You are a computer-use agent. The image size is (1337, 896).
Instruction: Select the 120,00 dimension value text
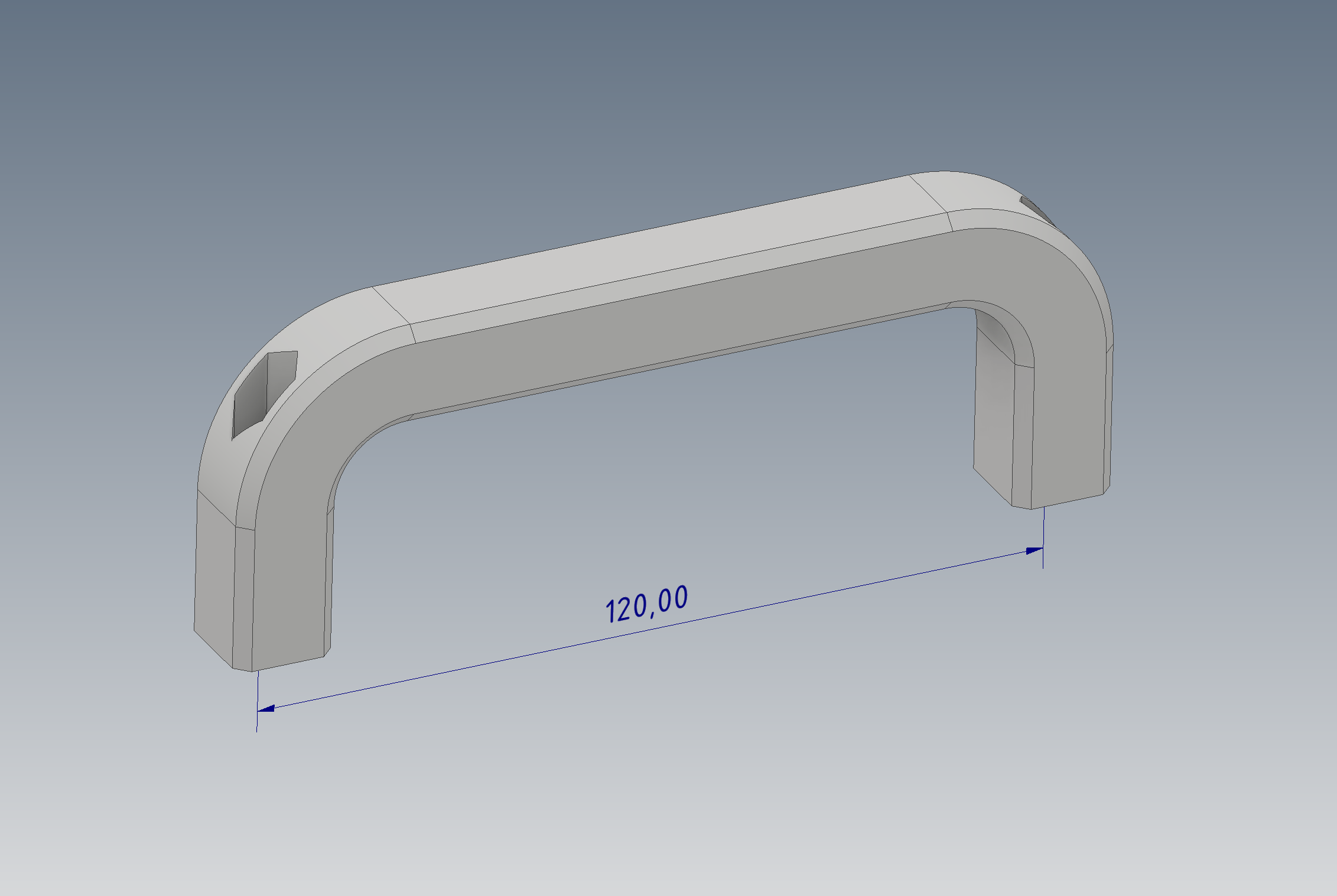(647, 604)
